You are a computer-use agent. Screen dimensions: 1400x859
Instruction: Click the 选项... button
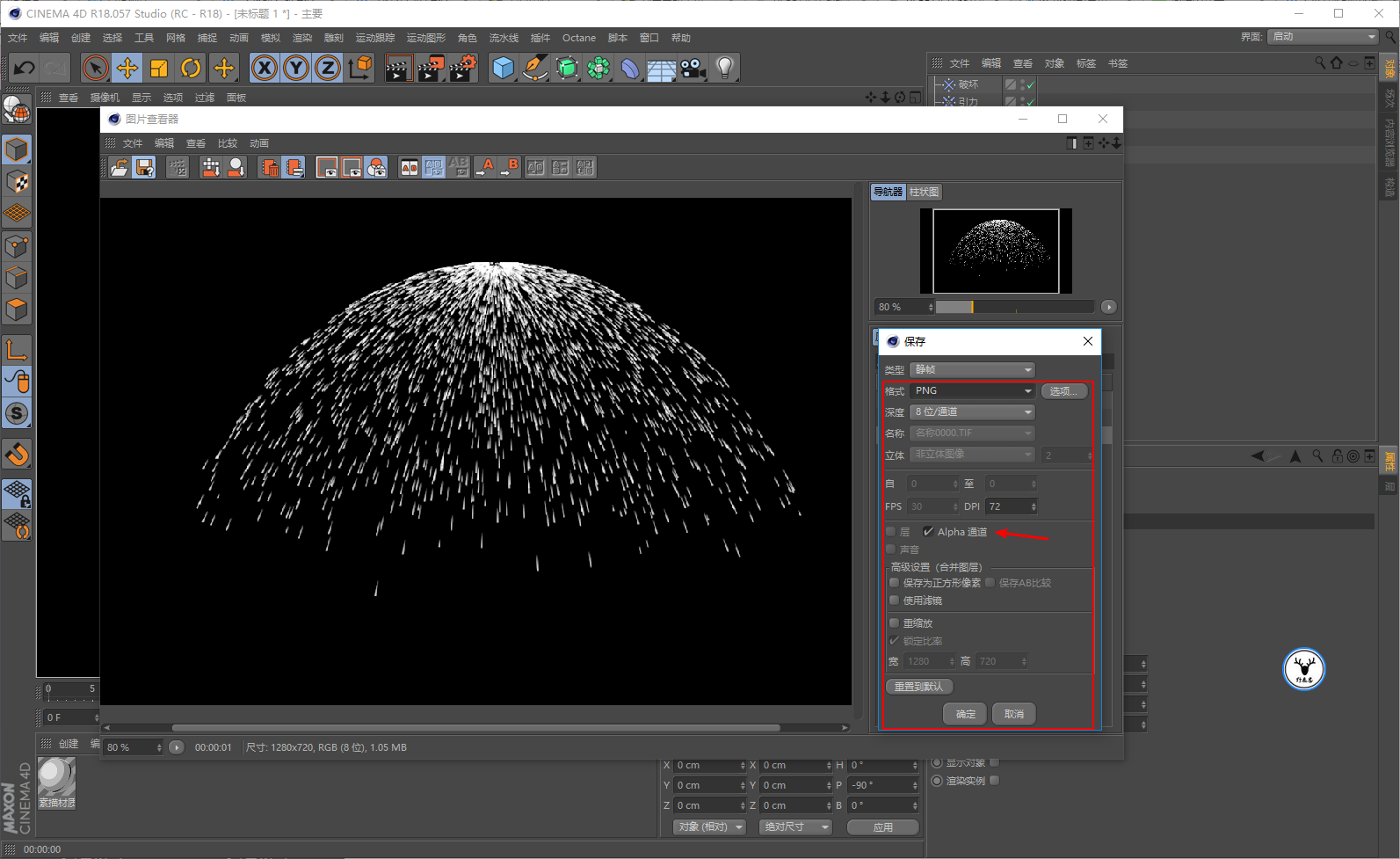(x=1063, y=391)
